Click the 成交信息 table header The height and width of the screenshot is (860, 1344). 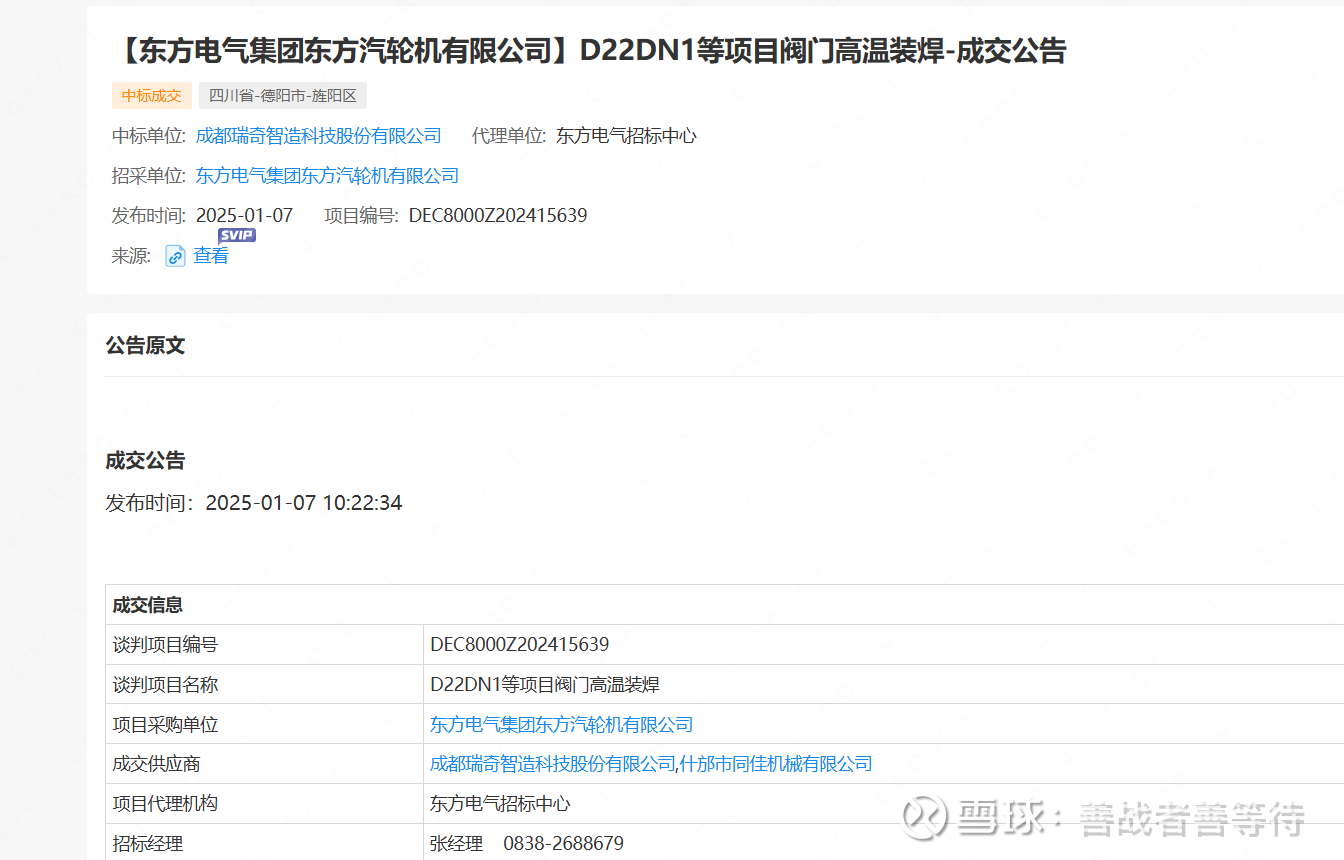[x=148, y=605]
